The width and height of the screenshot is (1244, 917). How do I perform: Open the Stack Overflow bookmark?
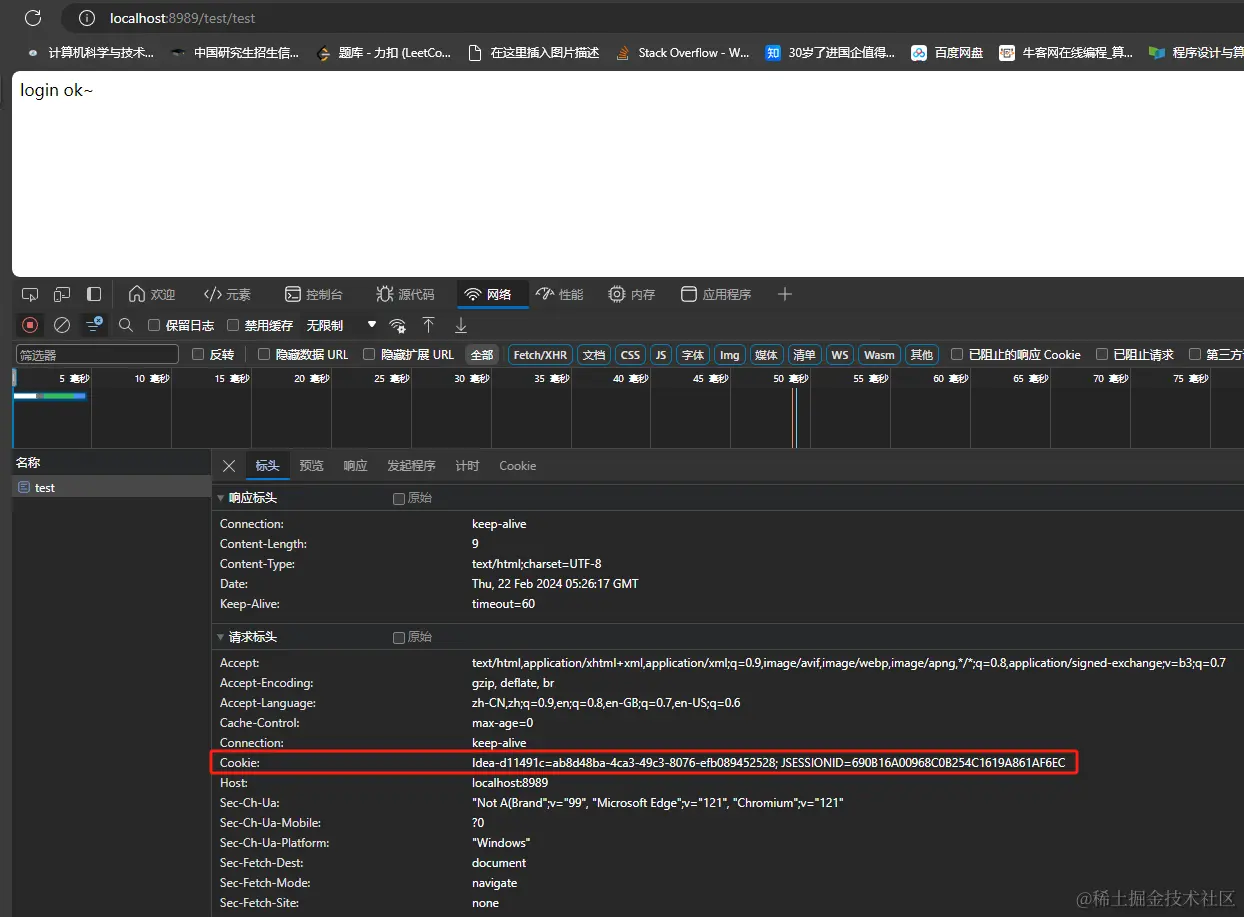[x=682, y=53]
